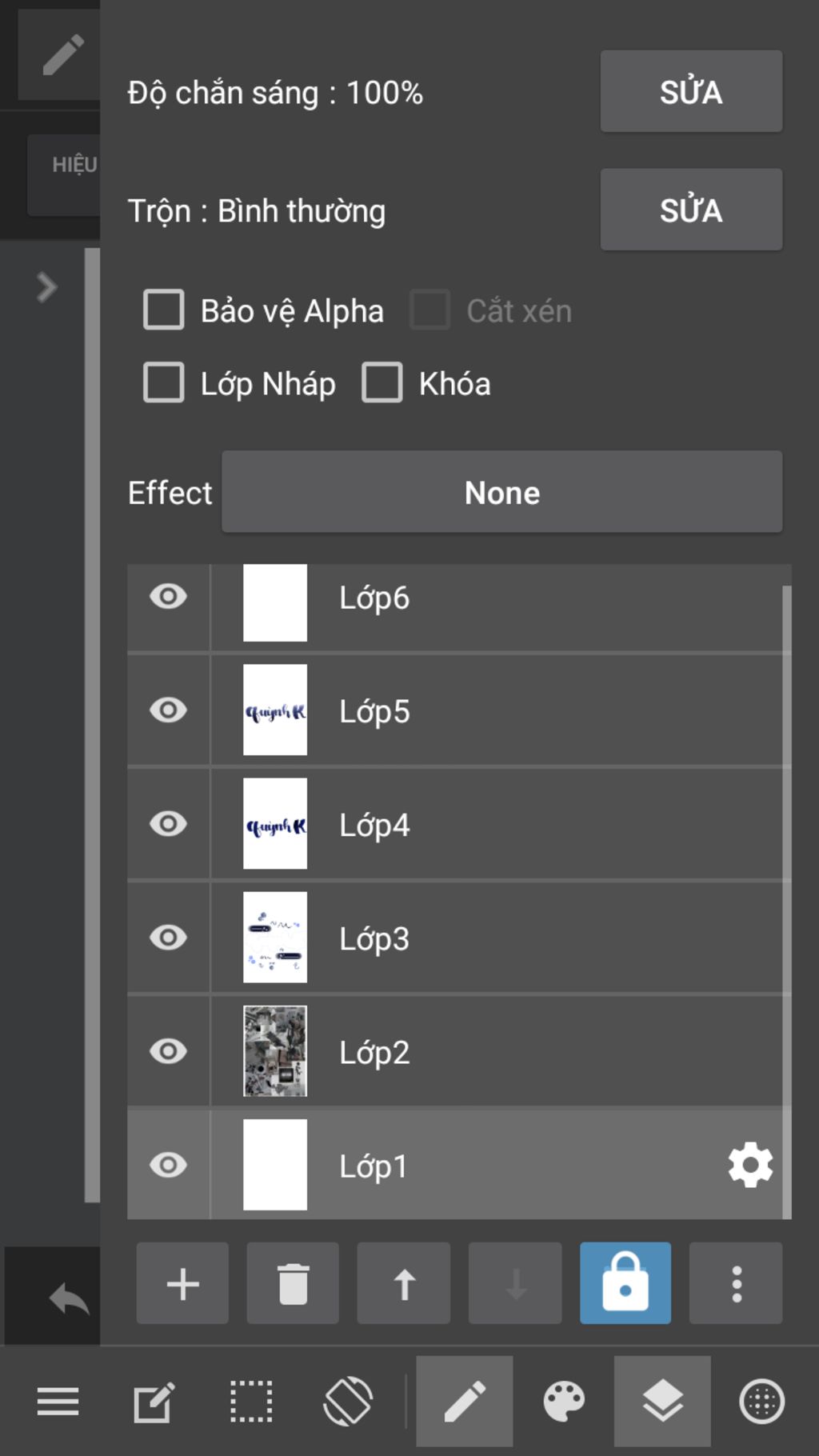This screenshot has width=819, height=1456.
Task: Click the blue lock layer button
Action: coord(625,1282)
